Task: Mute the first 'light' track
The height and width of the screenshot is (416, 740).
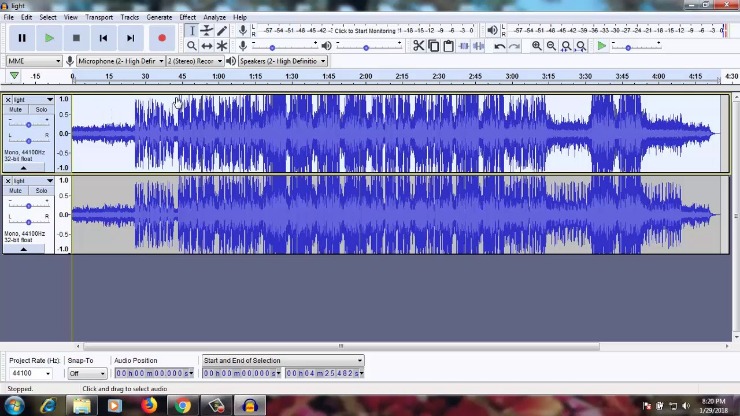Action: pos(15,110)
